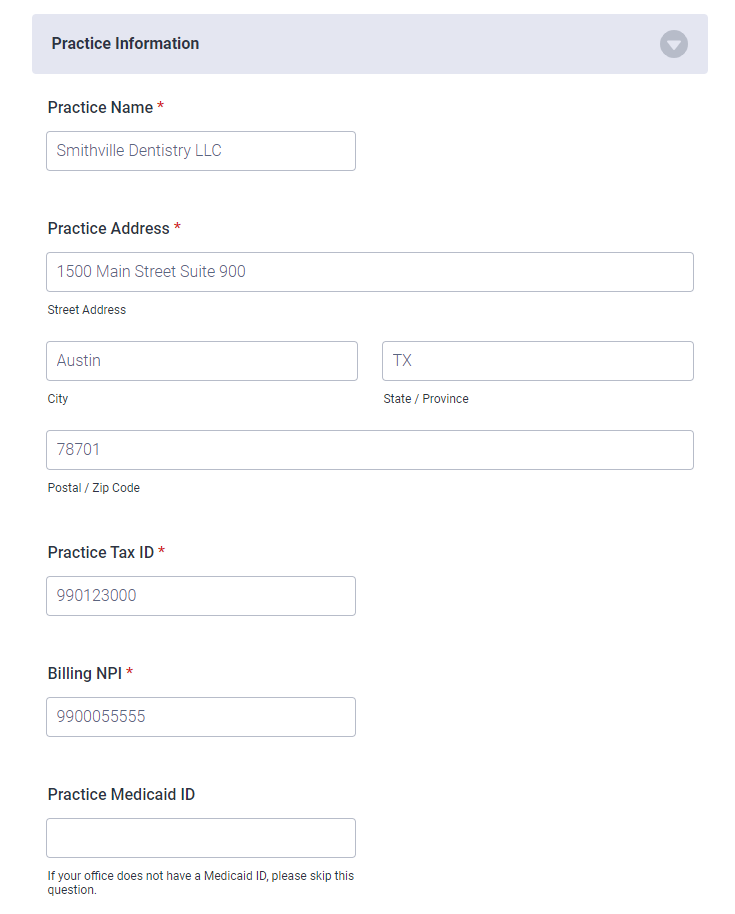Click the Practice Address label
The height and width of the screenshot is (914, 735).
108,228
